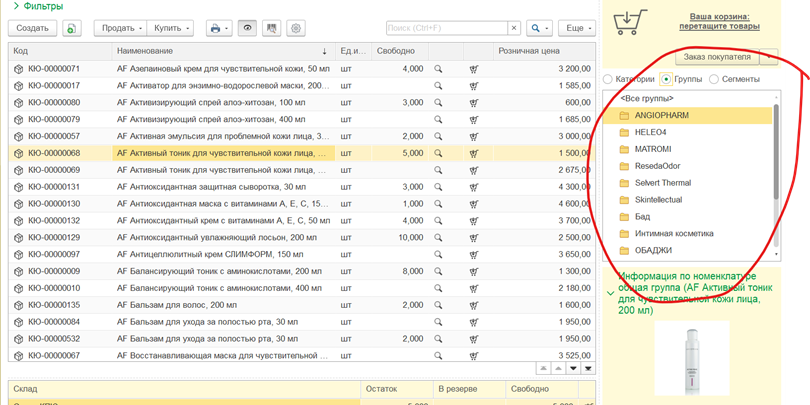Screen dimensions: 810x405
Task: Select the Группы radio button
Action: (666, 80)
